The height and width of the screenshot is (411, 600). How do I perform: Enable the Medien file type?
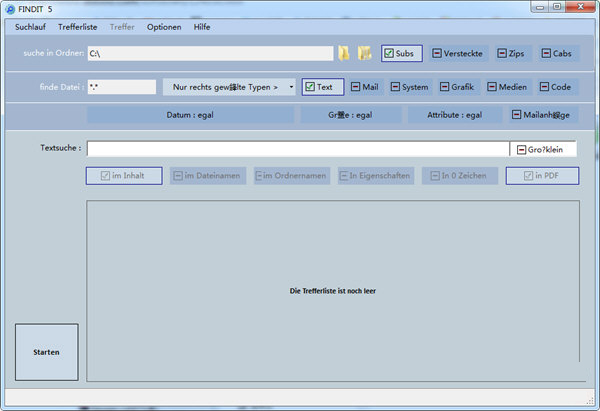point(508,87)
